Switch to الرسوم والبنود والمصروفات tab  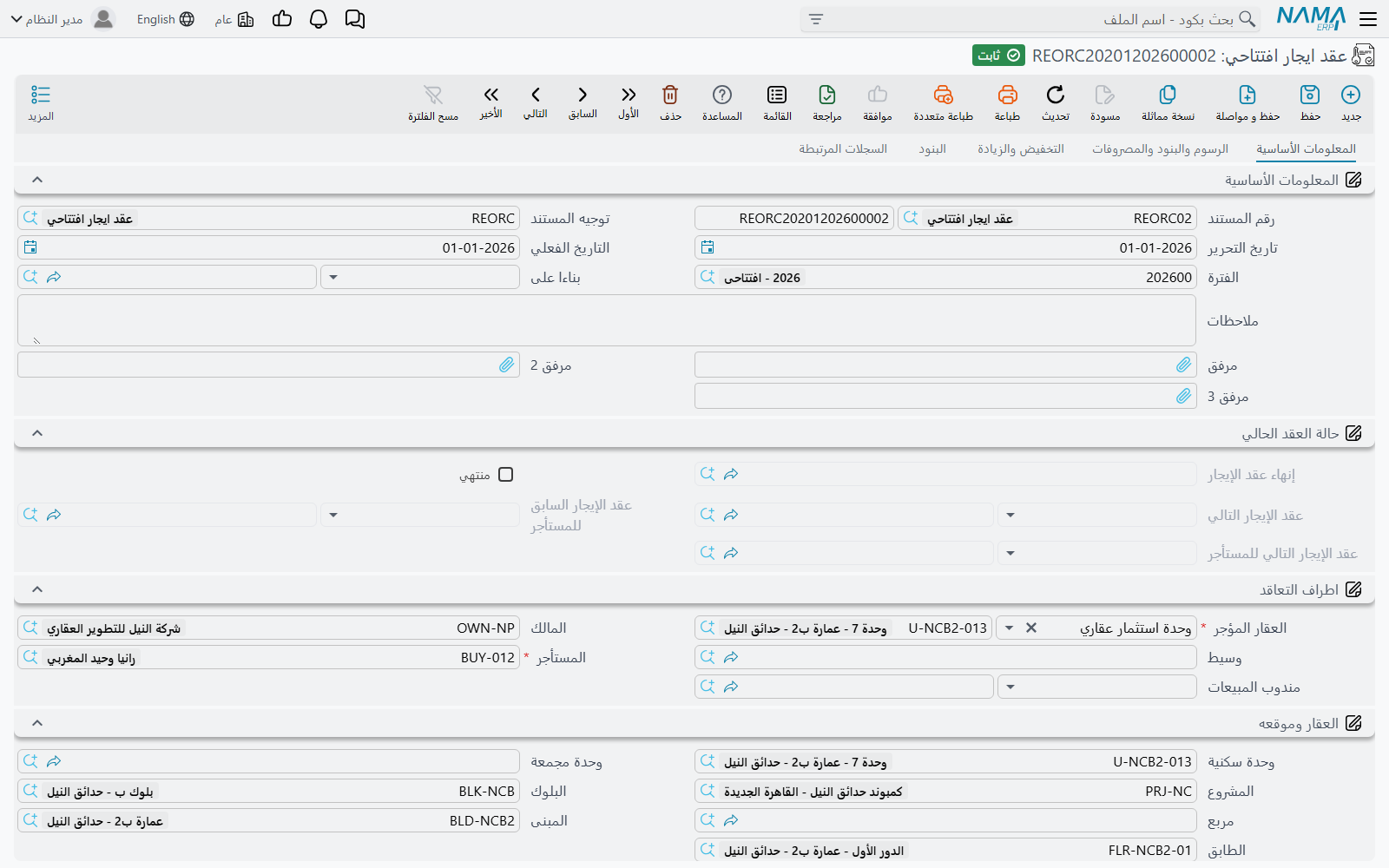[x=1160, y=149]
